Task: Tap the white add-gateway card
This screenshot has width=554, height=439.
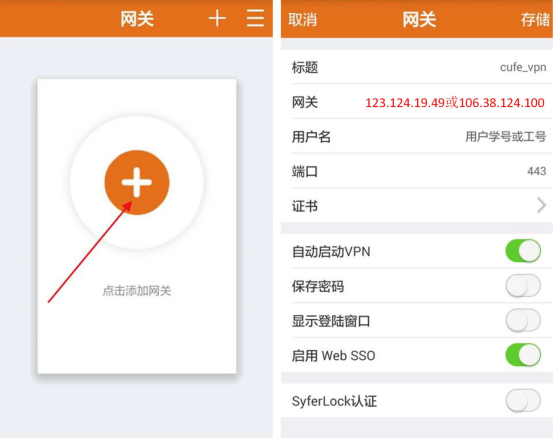Action: pyautogui.click(x=137, y=226)
